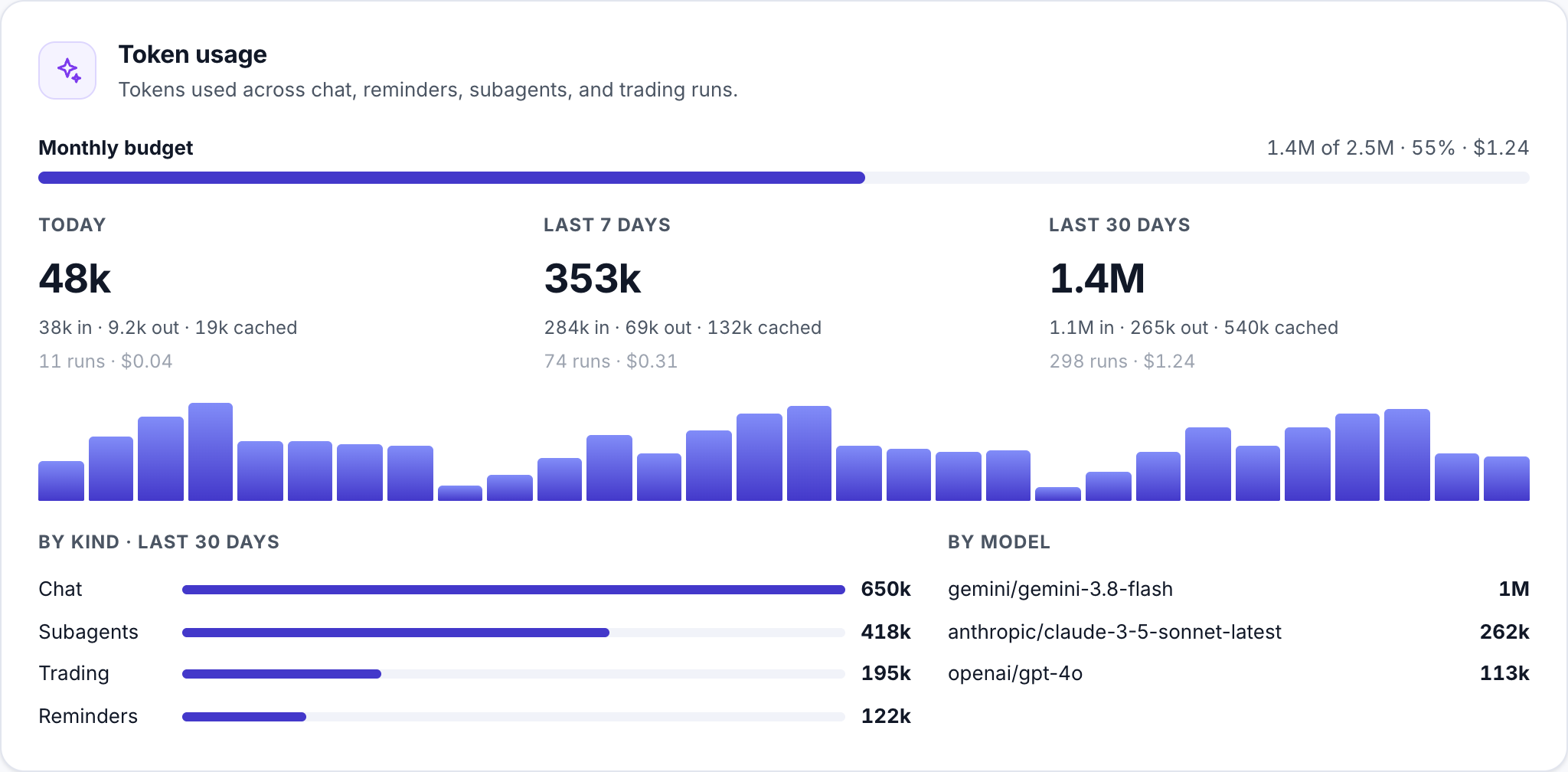Click the "LAST 7 DAYS" label
The image size is (1568, 772).
(607, 225)
